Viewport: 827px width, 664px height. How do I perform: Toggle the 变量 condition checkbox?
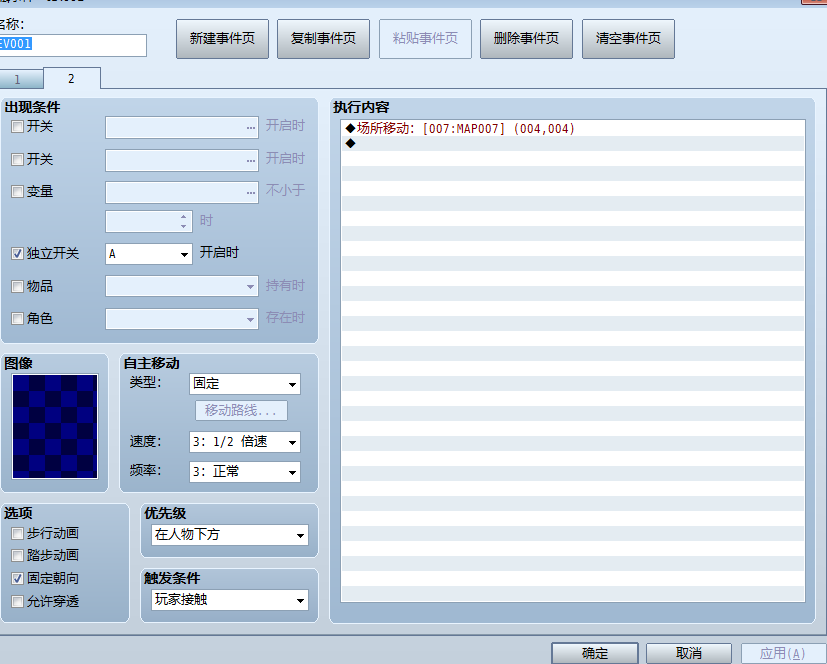17,191
